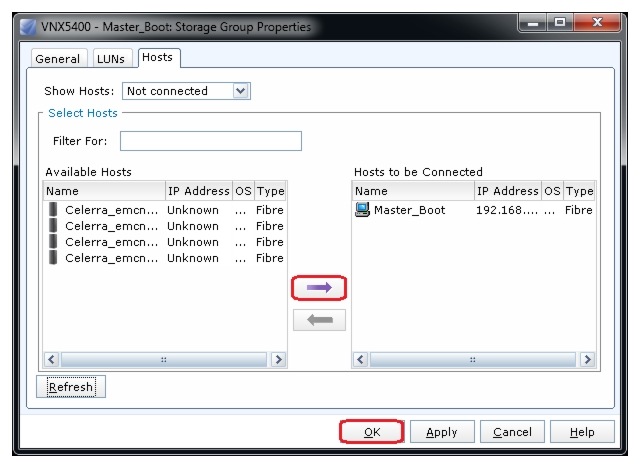641x469 pixels.
Task: Click the Cancel button
Action: click(512, 432)
